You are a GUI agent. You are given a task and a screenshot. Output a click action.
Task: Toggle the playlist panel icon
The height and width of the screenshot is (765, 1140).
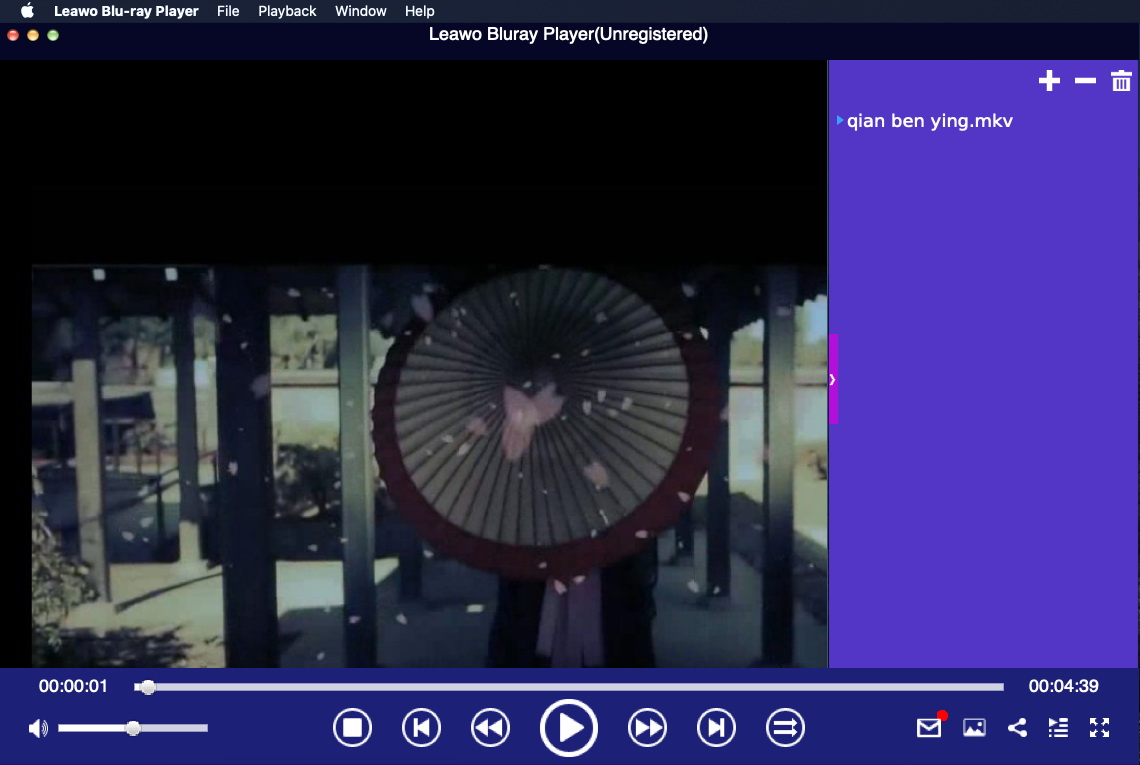[1058, 727]
